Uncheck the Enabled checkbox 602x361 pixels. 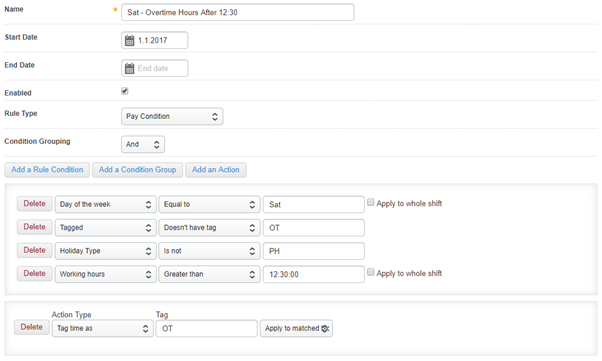(x=124, y=91)
